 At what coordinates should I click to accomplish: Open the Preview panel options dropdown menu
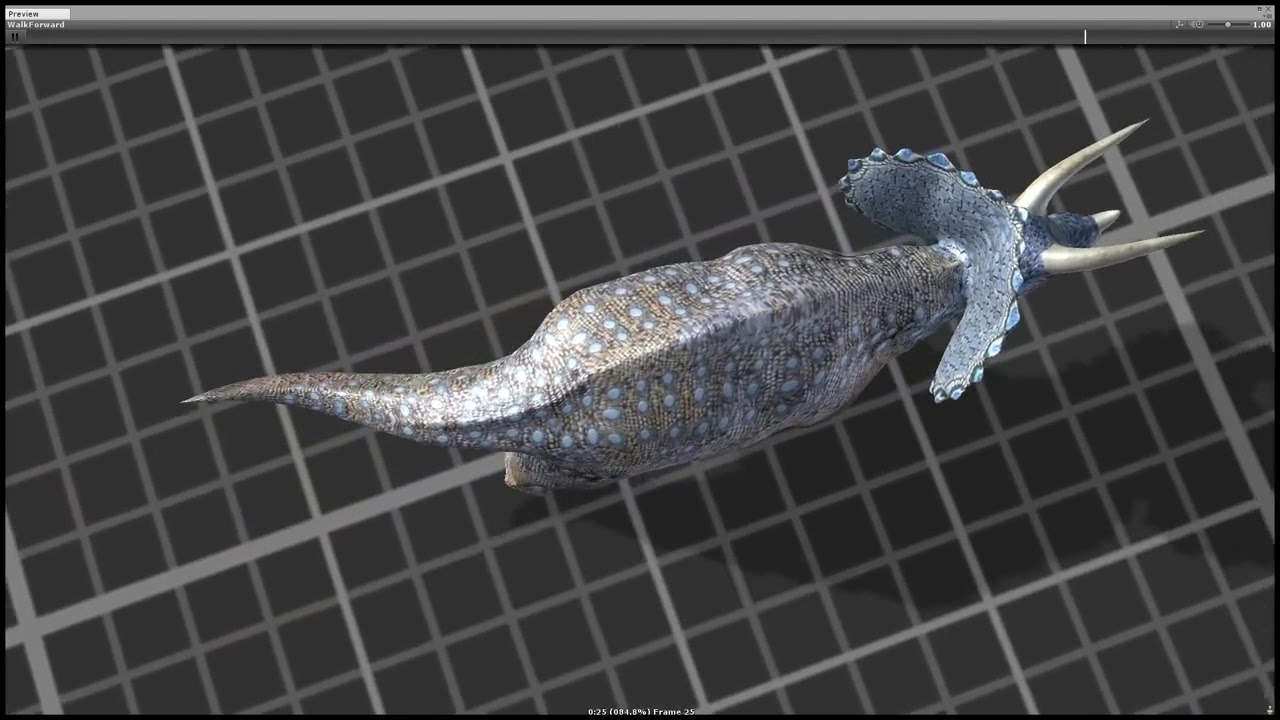(x=1268, y=16)
